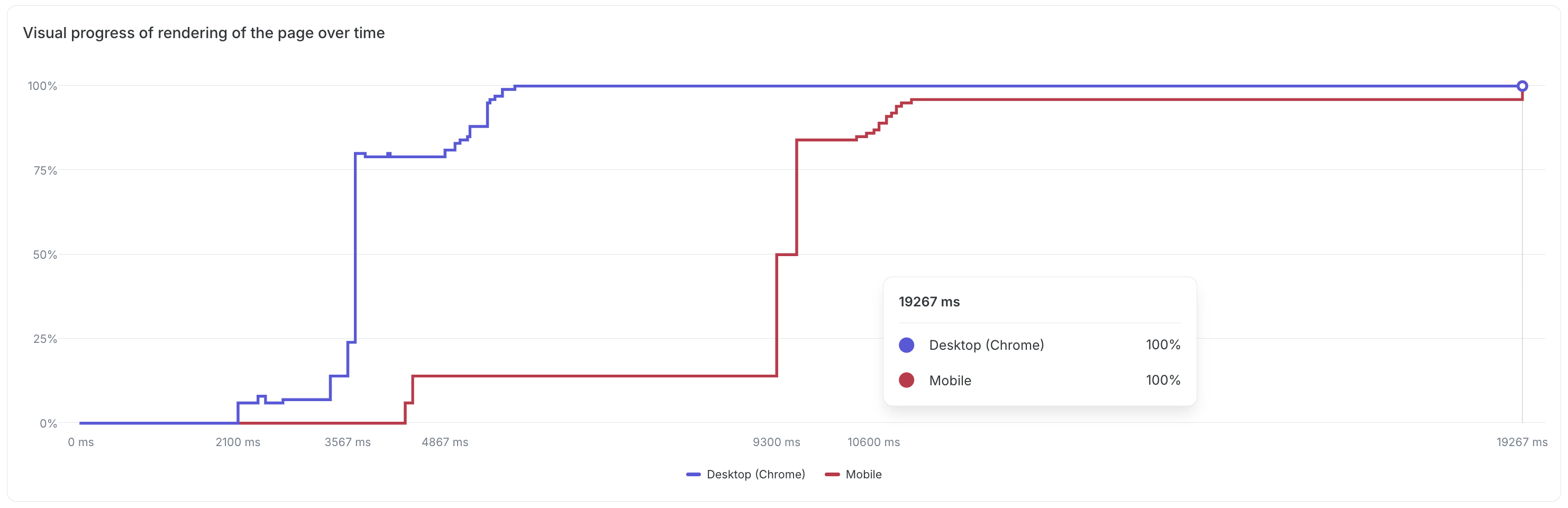
Task: Click the red legend line swatch
Action: coord(832,475)
